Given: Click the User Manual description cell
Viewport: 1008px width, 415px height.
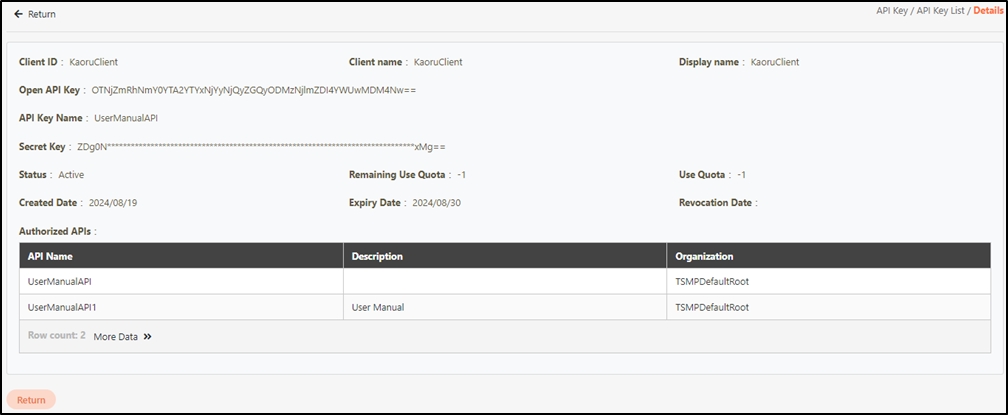Looking at the screenshot, I should (x=378, y=307).
